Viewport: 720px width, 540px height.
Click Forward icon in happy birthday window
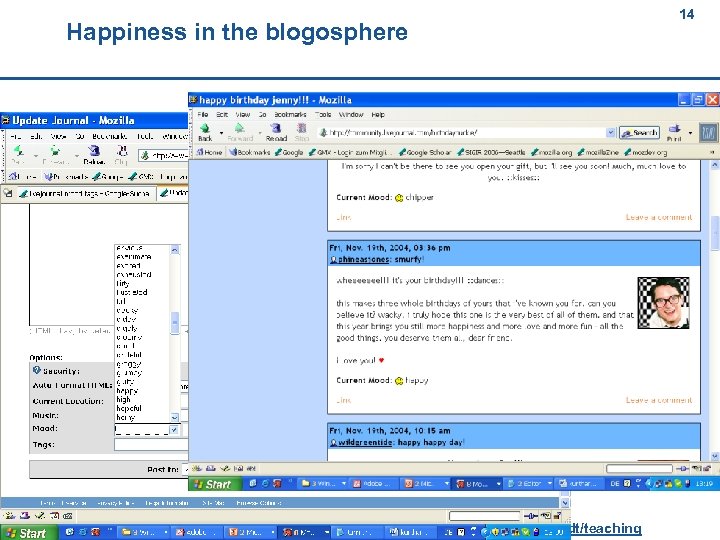click(239, 129)
